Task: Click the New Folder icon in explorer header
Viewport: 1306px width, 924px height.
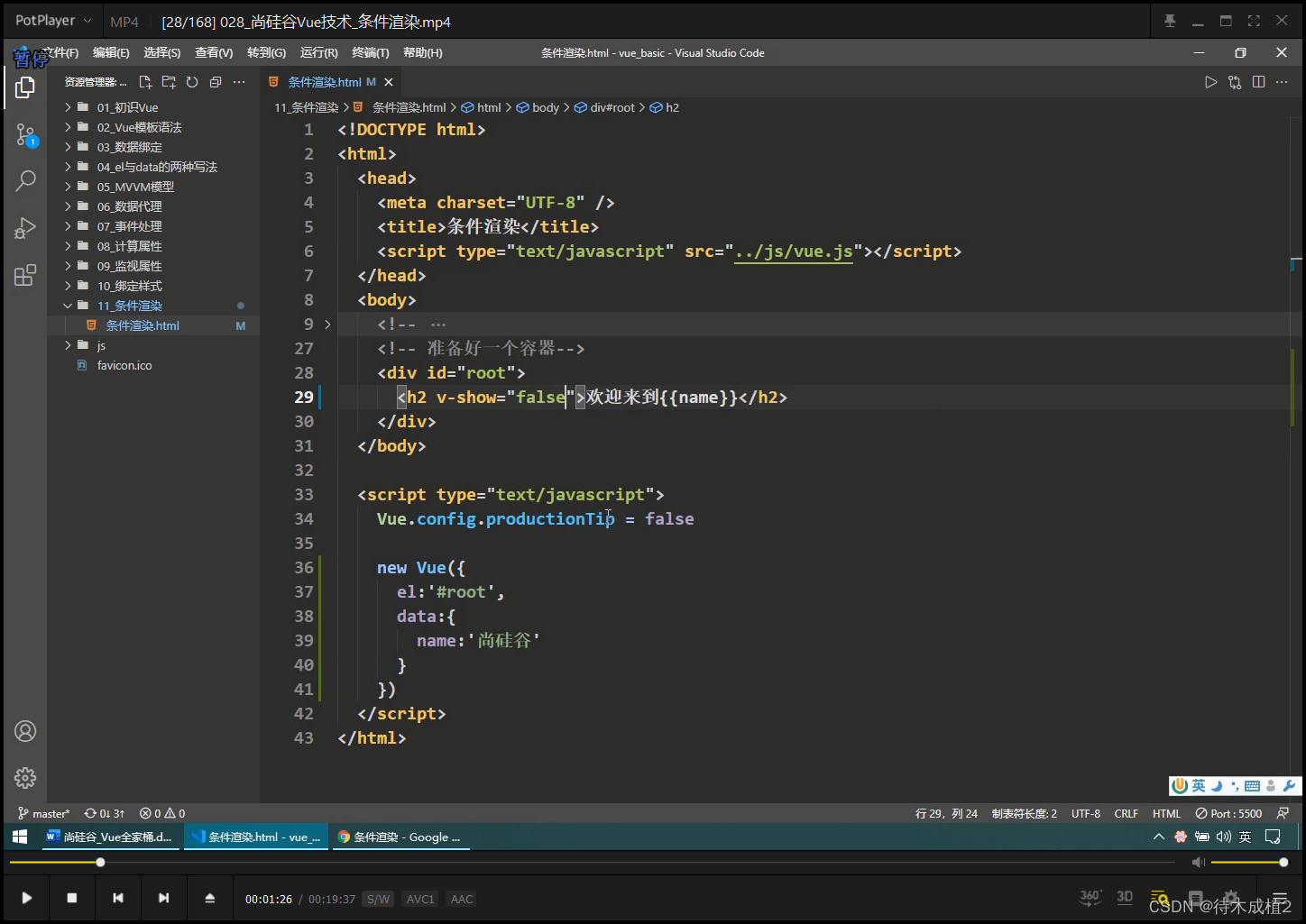Action: (x=169, y=82)
